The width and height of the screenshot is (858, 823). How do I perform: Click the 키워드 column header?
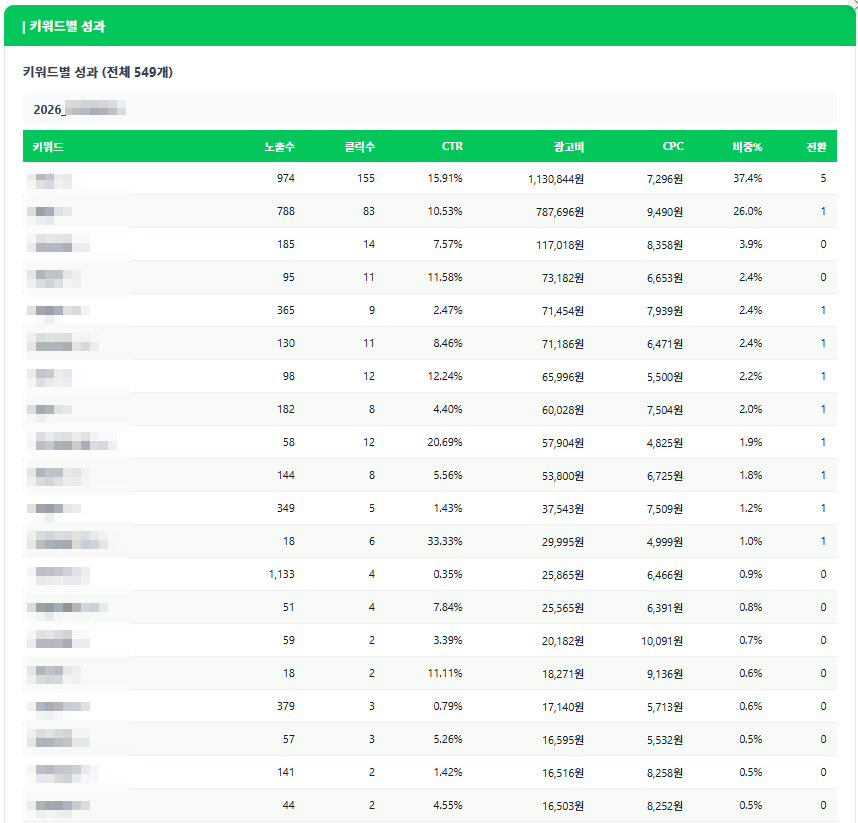[48, 147]
